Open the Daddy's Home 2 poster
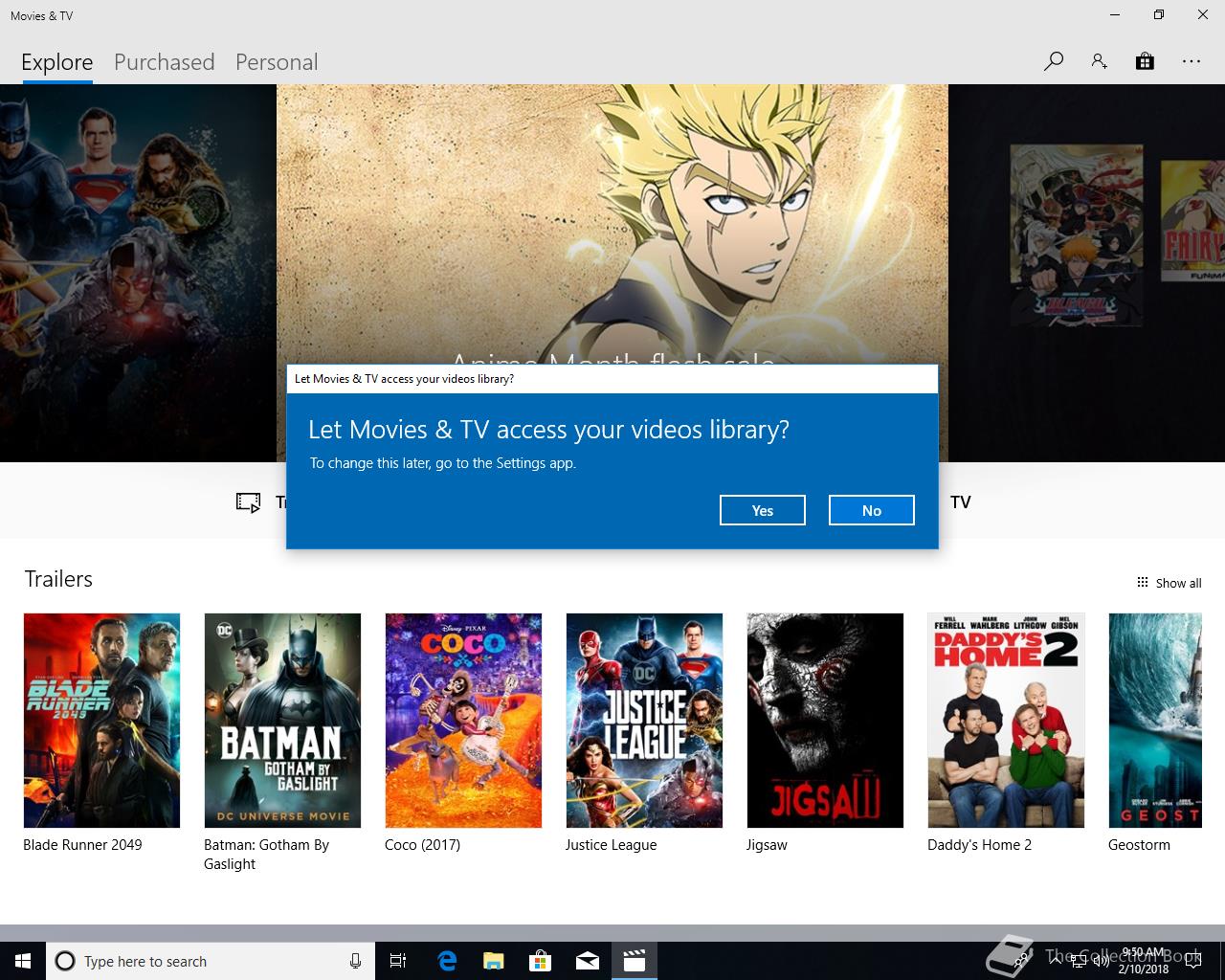The height and width of the screenshot is (980, 1225). pos(1006,721)
